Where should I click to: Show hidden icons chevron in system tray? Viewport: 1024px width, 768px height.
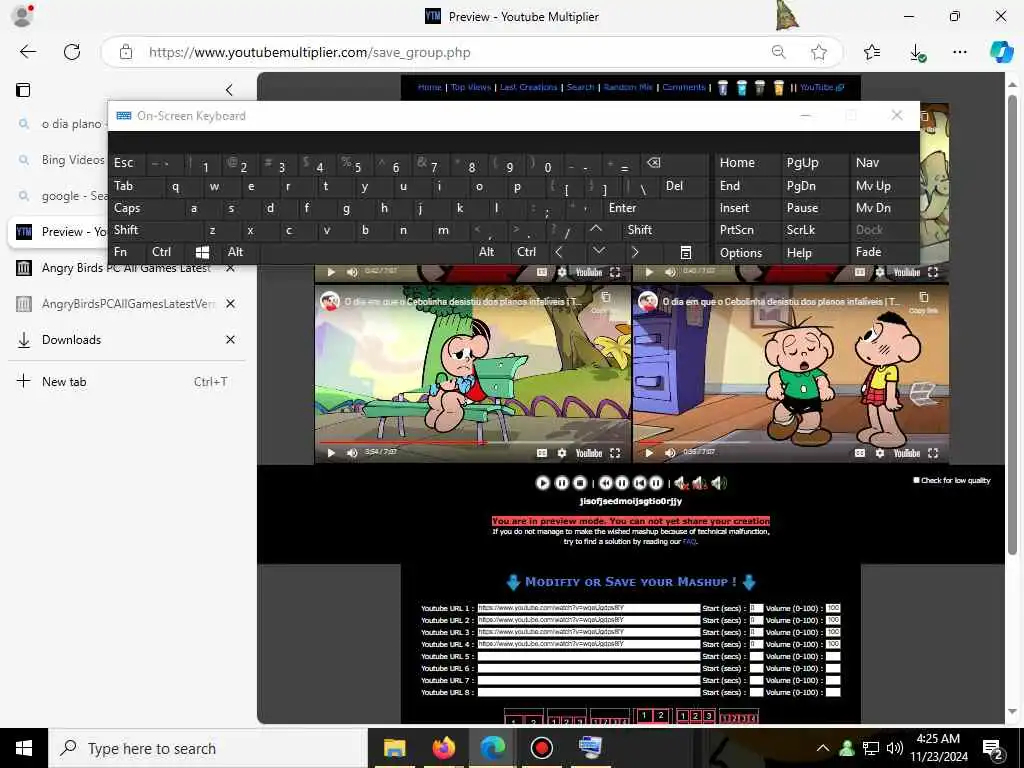(823, 748)
